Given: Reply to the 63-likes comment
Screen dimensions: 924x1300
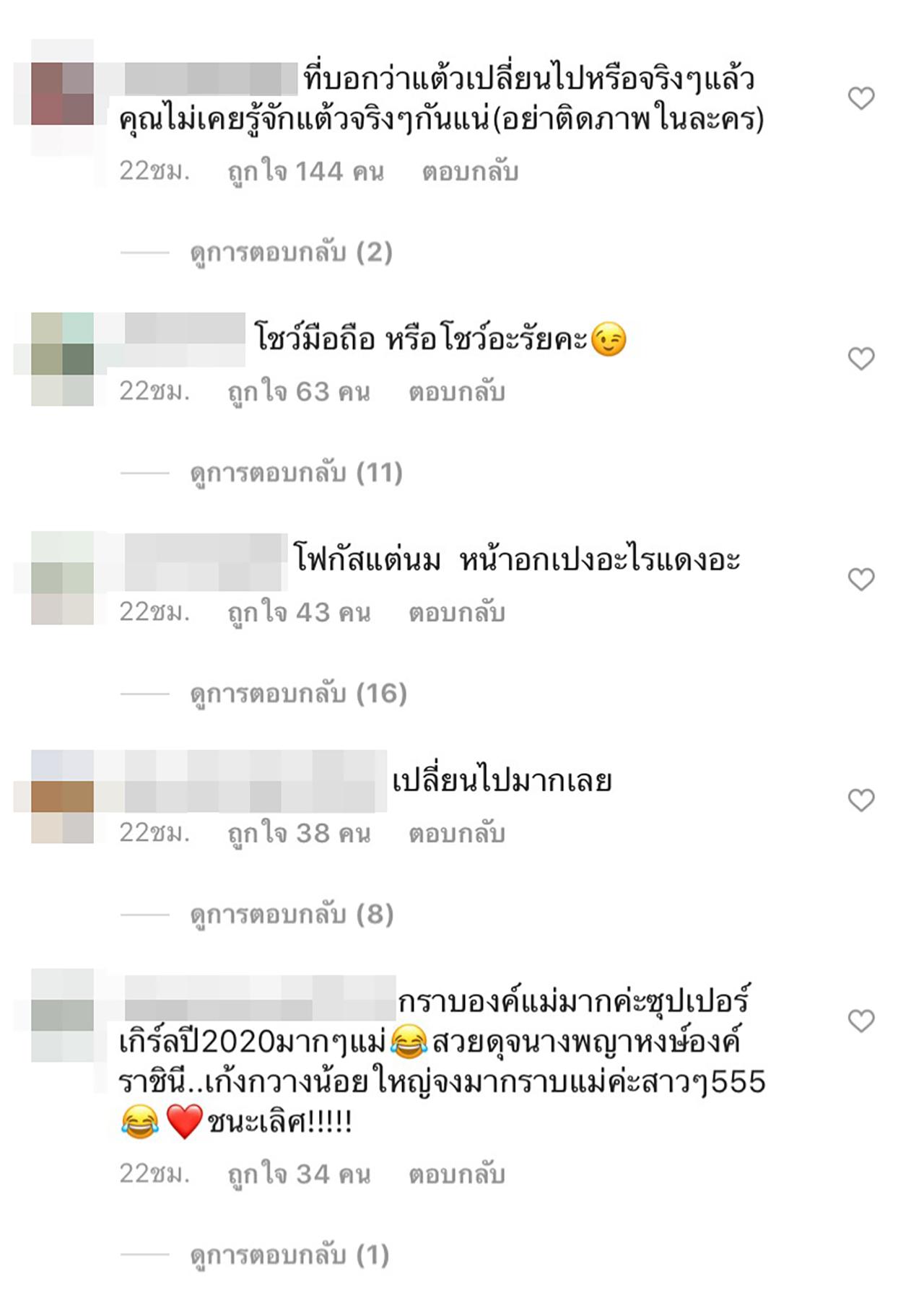Looking at the screenshot, I should 457,393.
